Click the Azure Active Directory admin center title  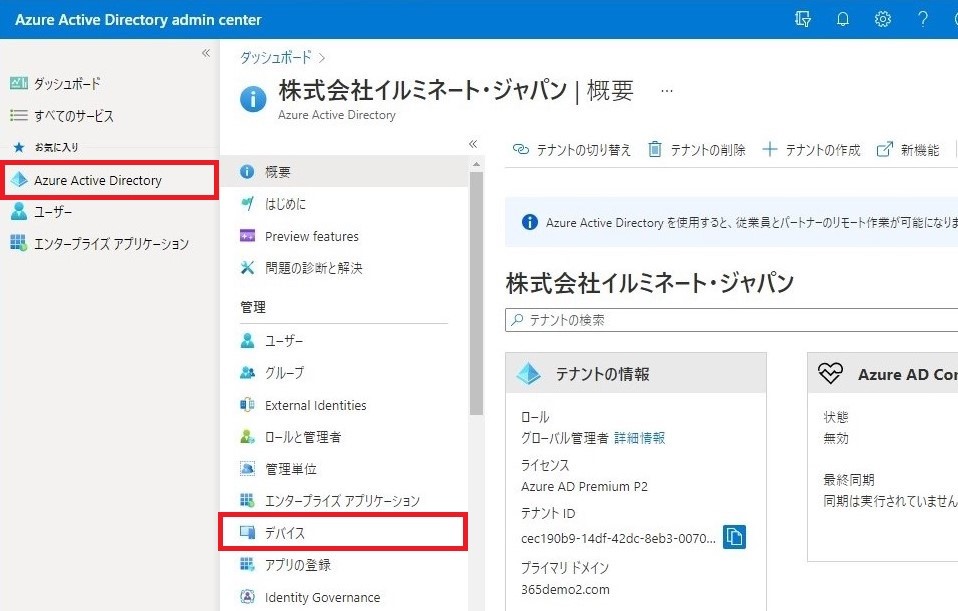click(x=138, y=20)
